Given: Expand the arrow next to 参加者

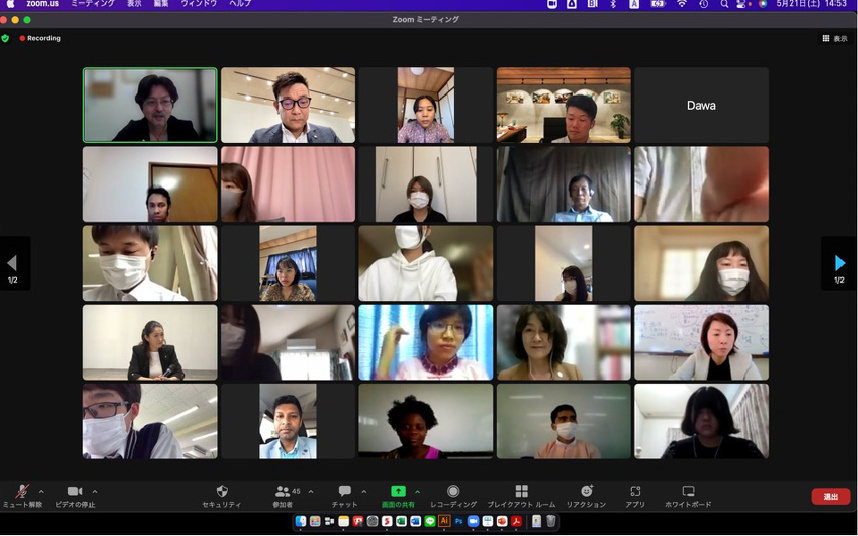Looking at the screenshot, I should pyautogui.click(x=311, y=492).
